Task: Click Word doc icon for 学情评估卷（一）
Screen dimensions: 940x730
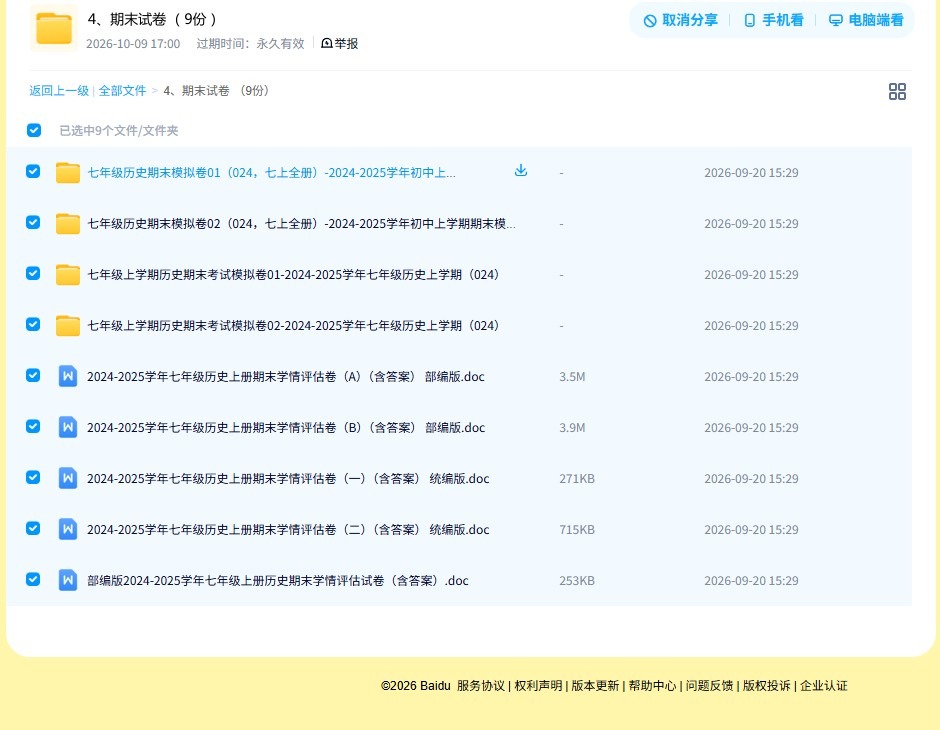Action: (x=68, y=478)
